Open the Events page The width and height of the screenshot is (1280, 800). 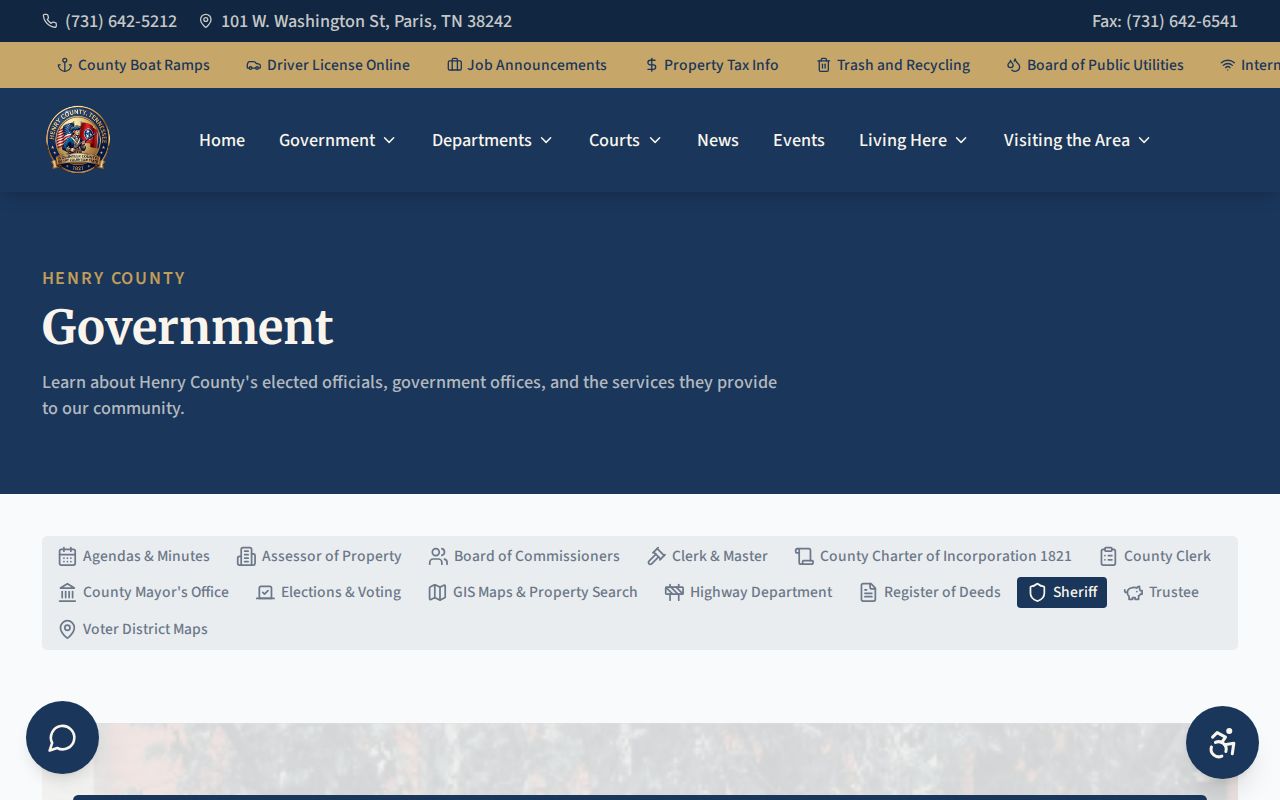(x=799, y=140)
